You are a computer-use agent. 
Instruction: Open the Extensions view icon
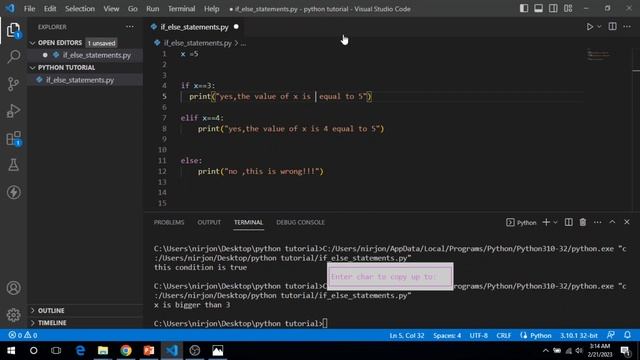(x=13, y=138)
